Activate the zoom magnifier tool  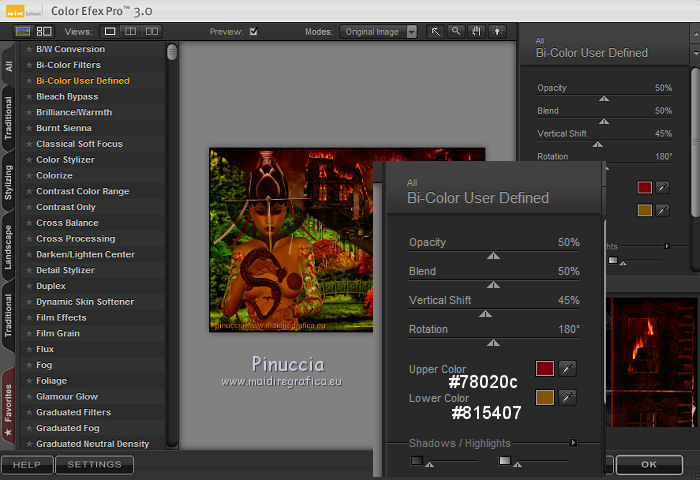pos(455,32)
